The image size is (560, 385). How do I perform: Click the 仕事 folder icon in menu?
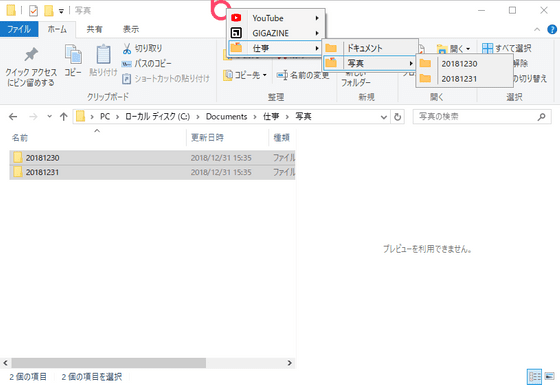pyautogui.click(x=236, y=48)
